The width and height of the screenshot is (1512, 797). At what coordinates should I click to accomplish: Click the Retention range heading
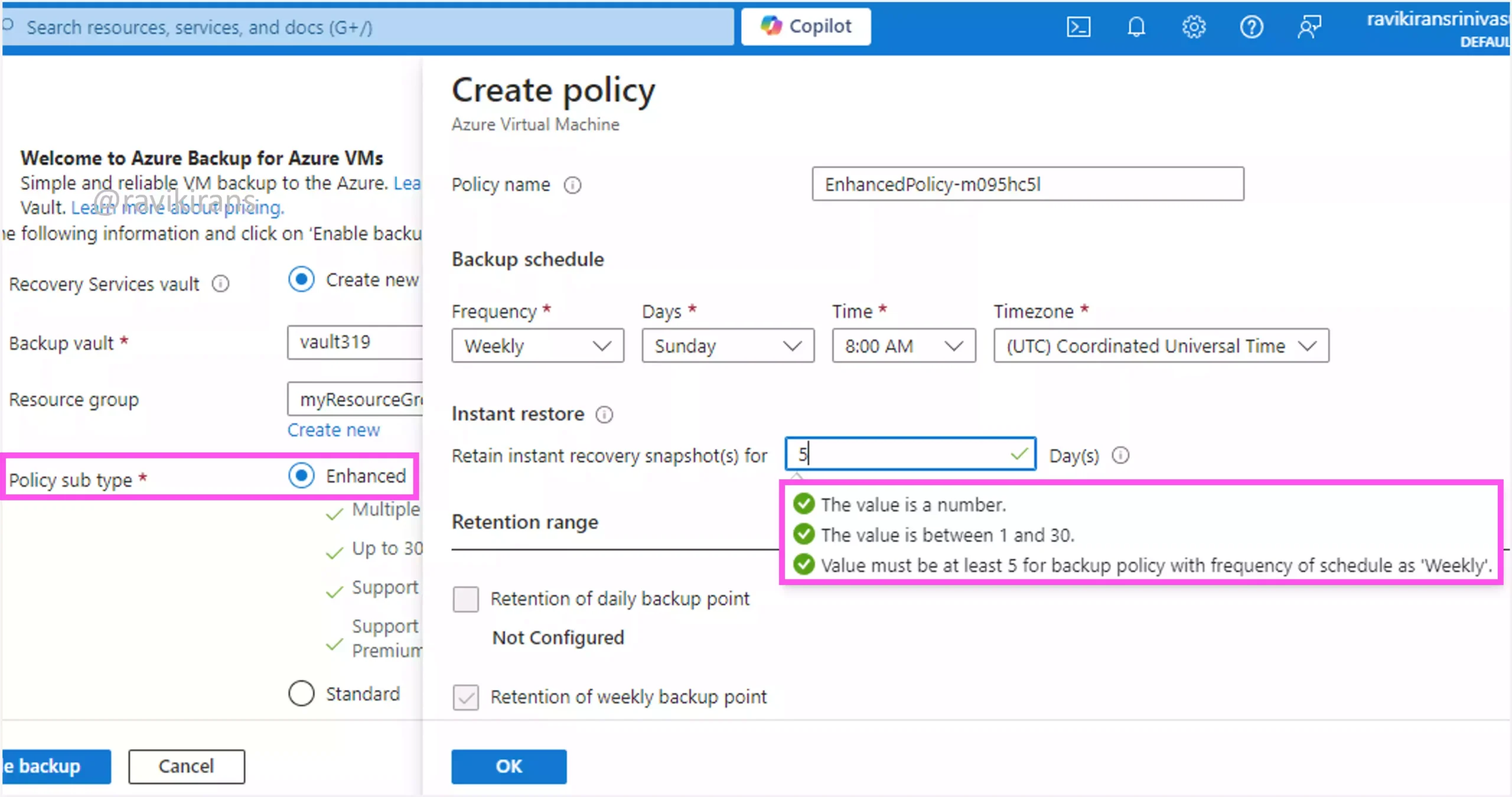525,522
